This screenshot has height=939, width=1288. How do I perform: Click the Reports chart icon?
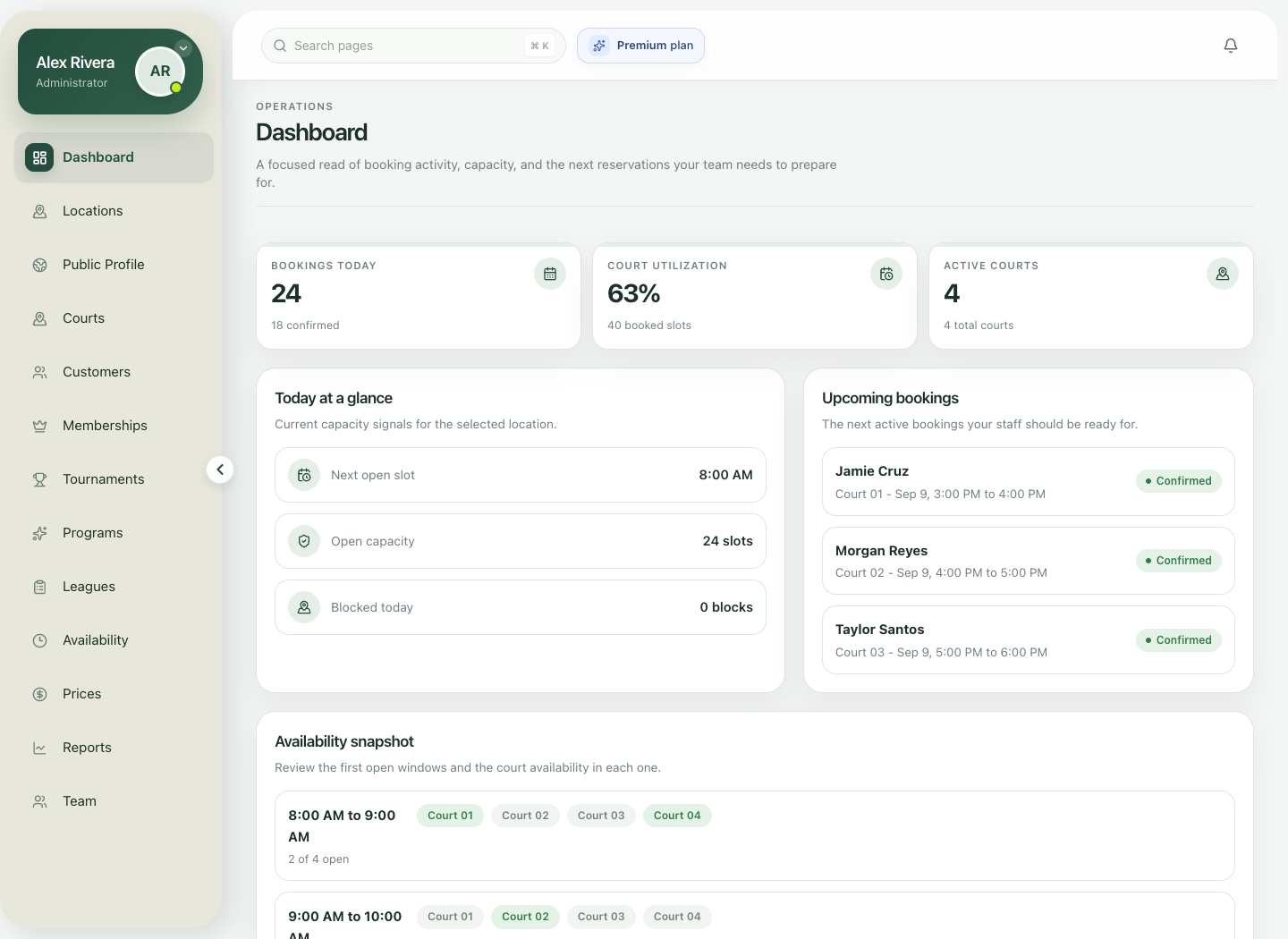click(x=39, y=748)
